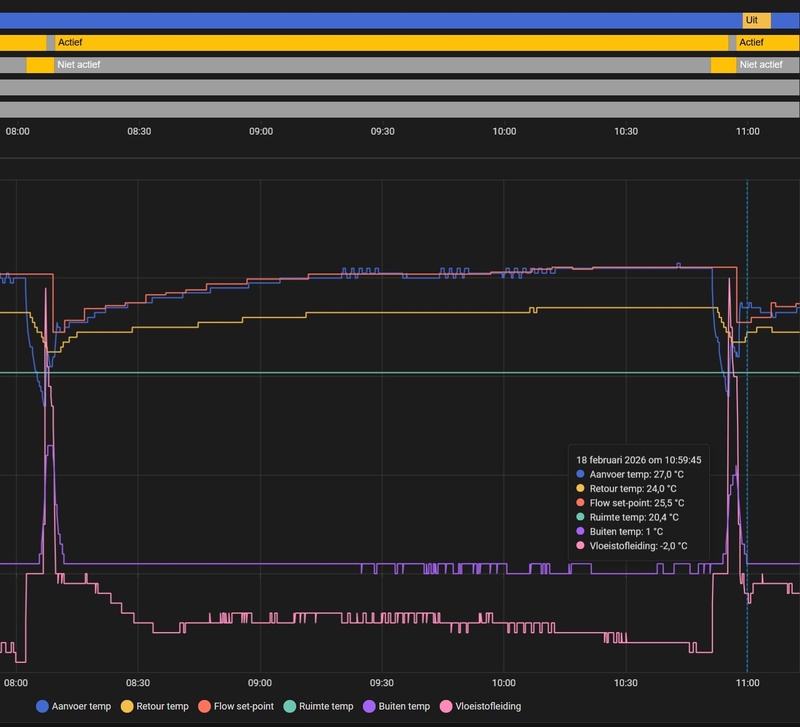Click the blue Aanvoer temp legend dot
Viewport: 800px width, 727px height.
click(42, 706)
